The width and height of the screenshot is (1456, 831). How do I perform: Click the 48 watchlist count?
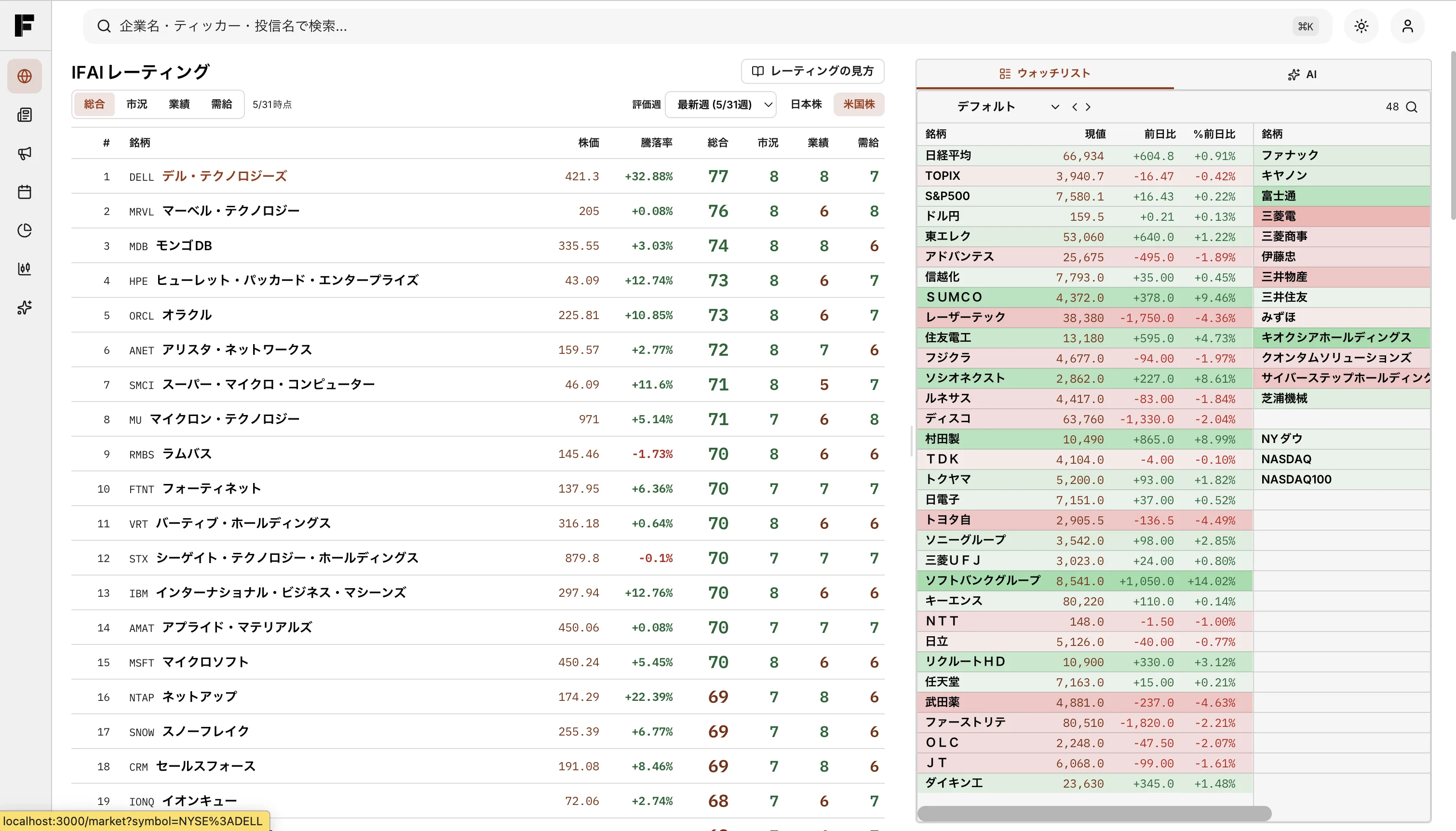[x=1392, y=107]
